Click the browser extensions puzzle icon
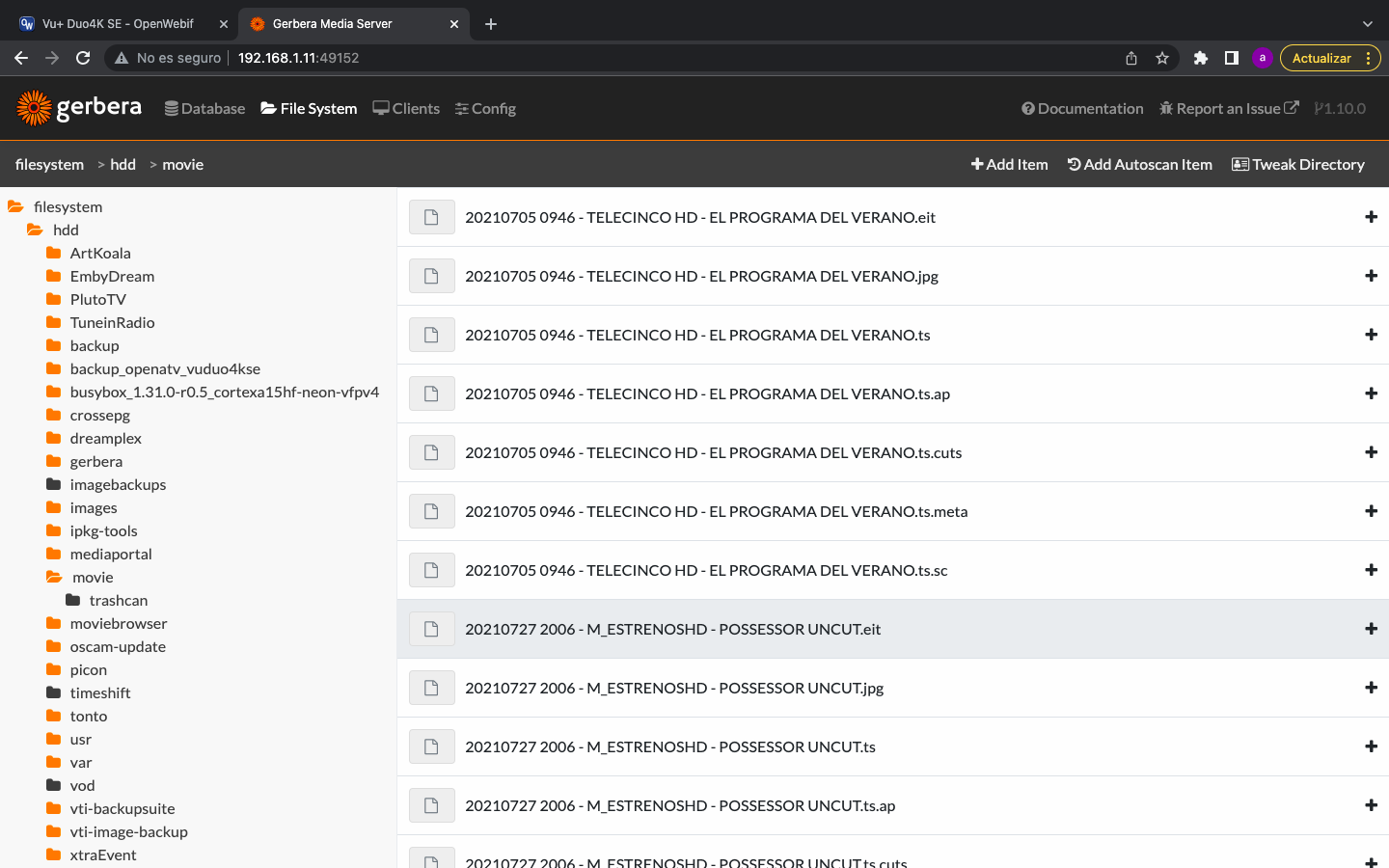The image size is (1389, 868). (1200, 58)
